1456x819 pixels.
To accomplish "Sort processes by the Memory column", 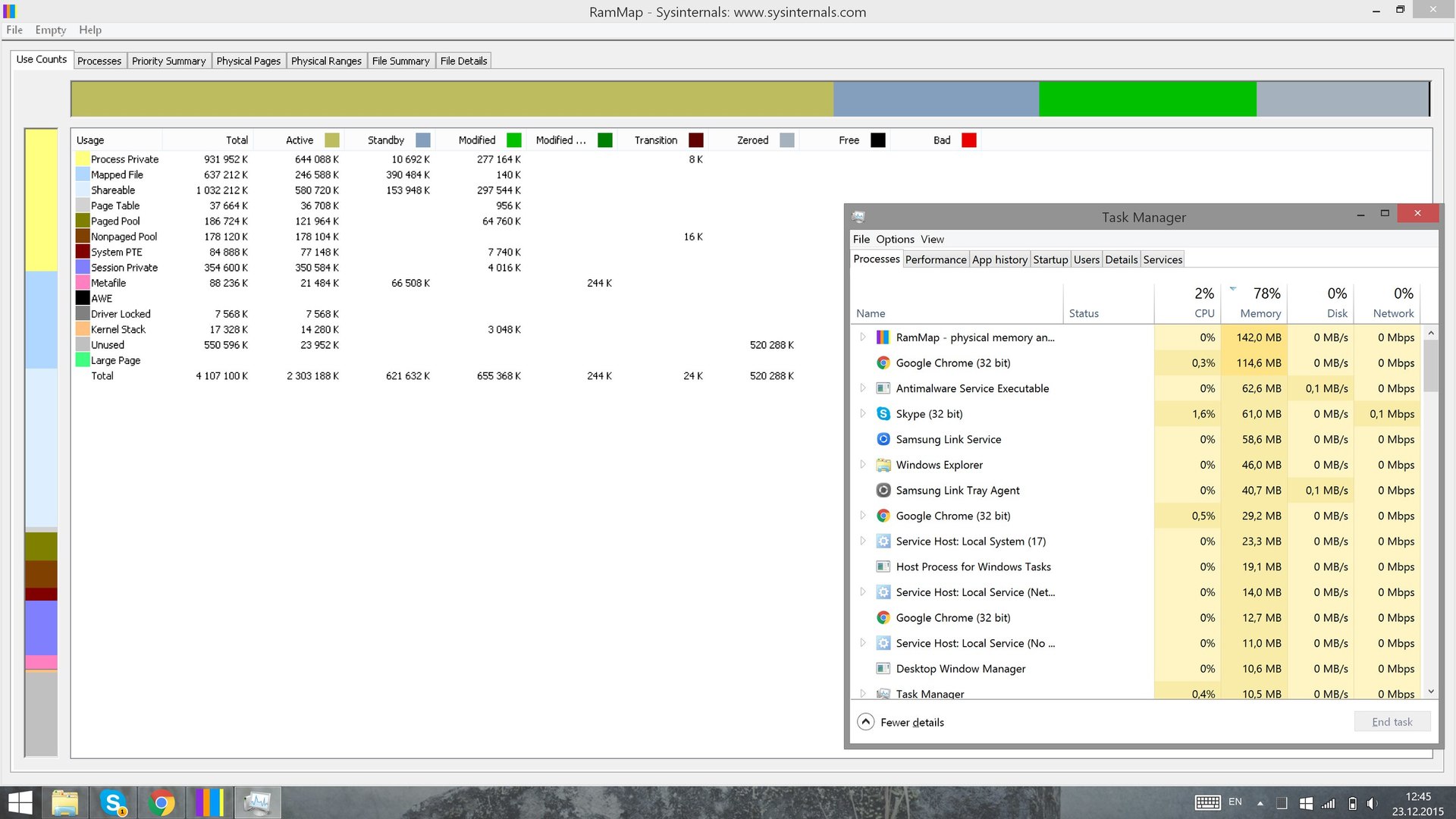I will pyautogui.click(x=1254, y=303).
